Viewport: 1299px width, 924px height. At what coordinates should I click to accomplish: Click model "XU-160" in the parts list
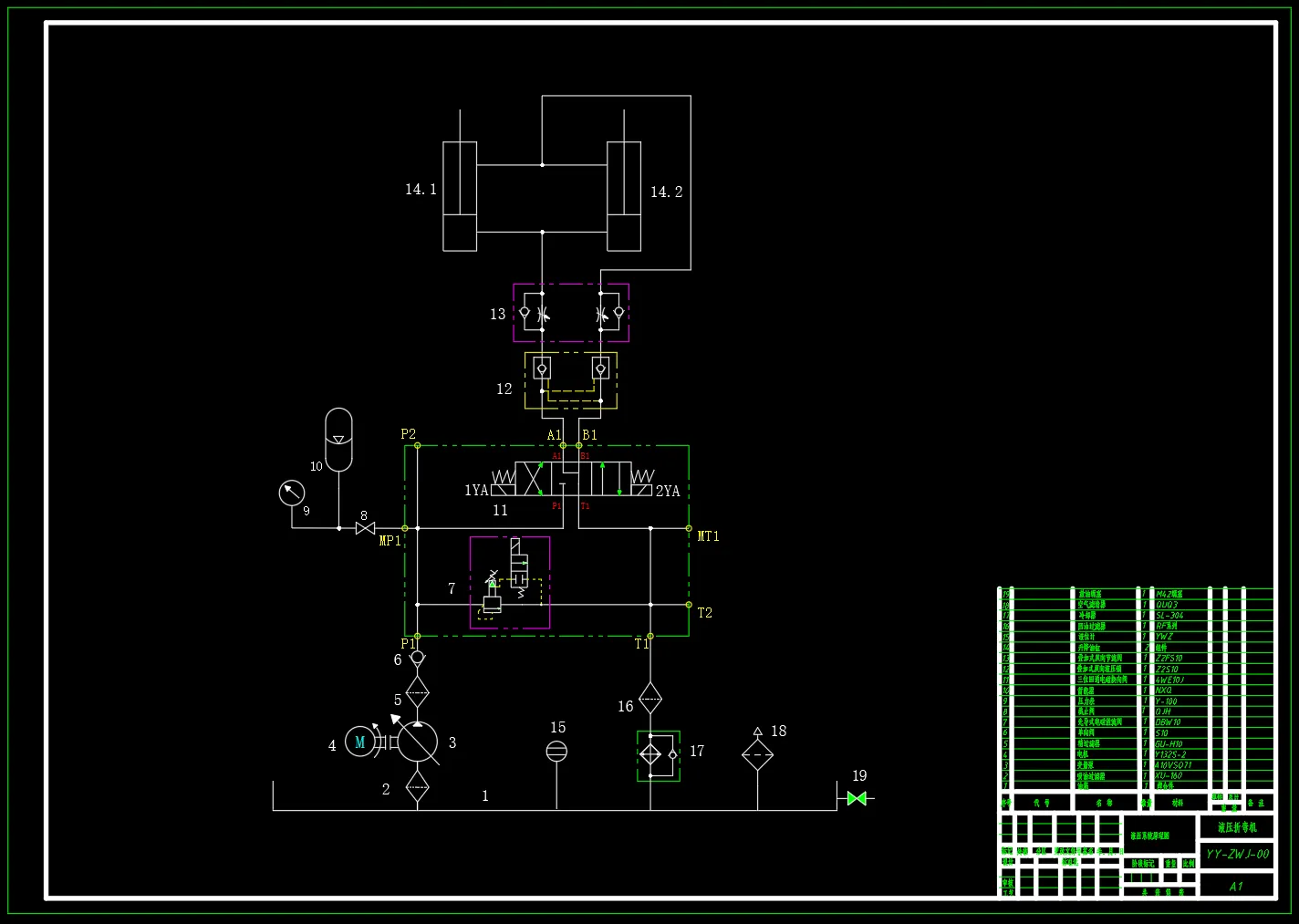click(1169, 776)
